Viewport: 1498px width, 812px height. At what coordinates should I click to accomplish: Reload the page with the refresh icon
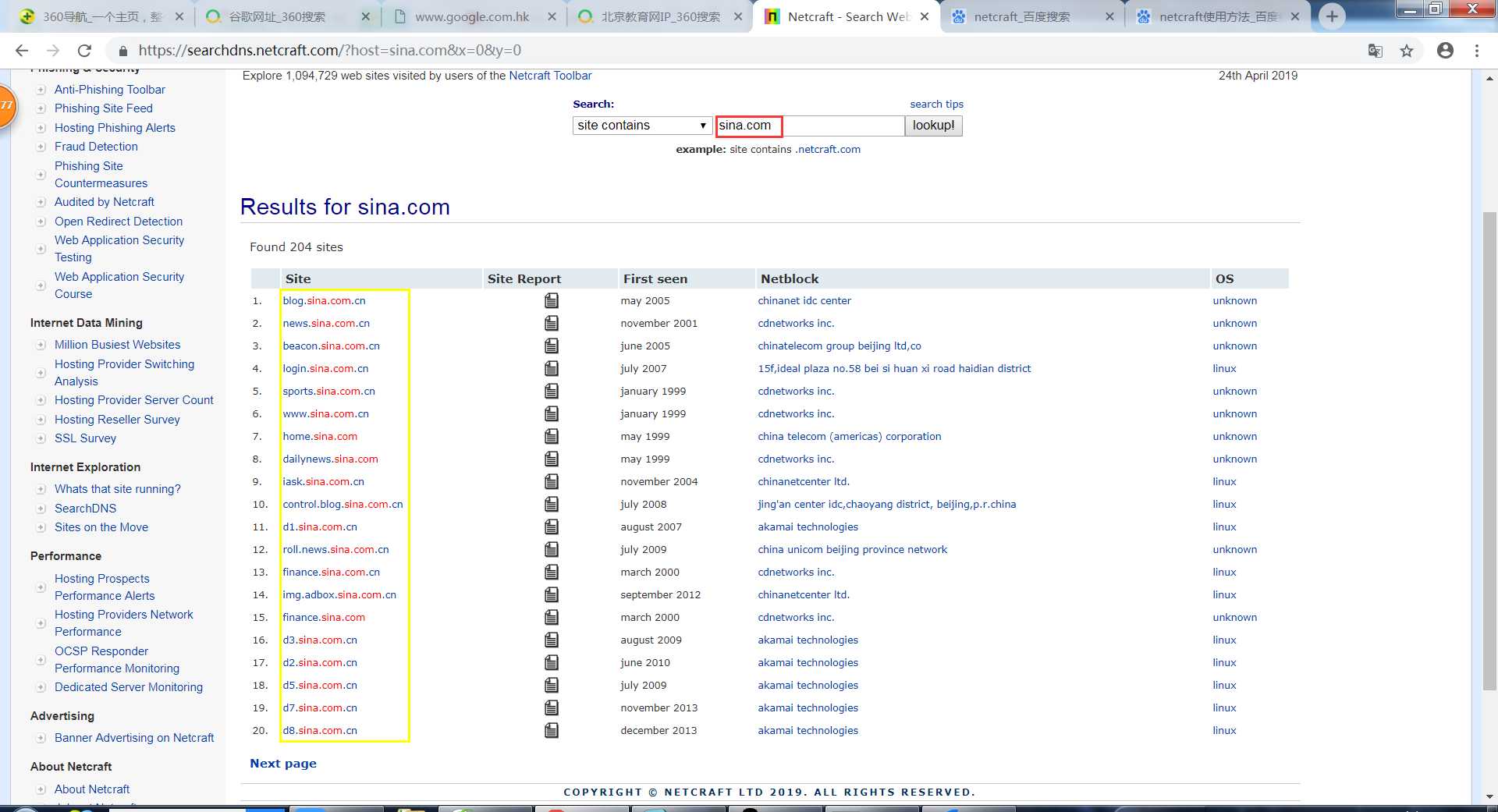(84, 51)
